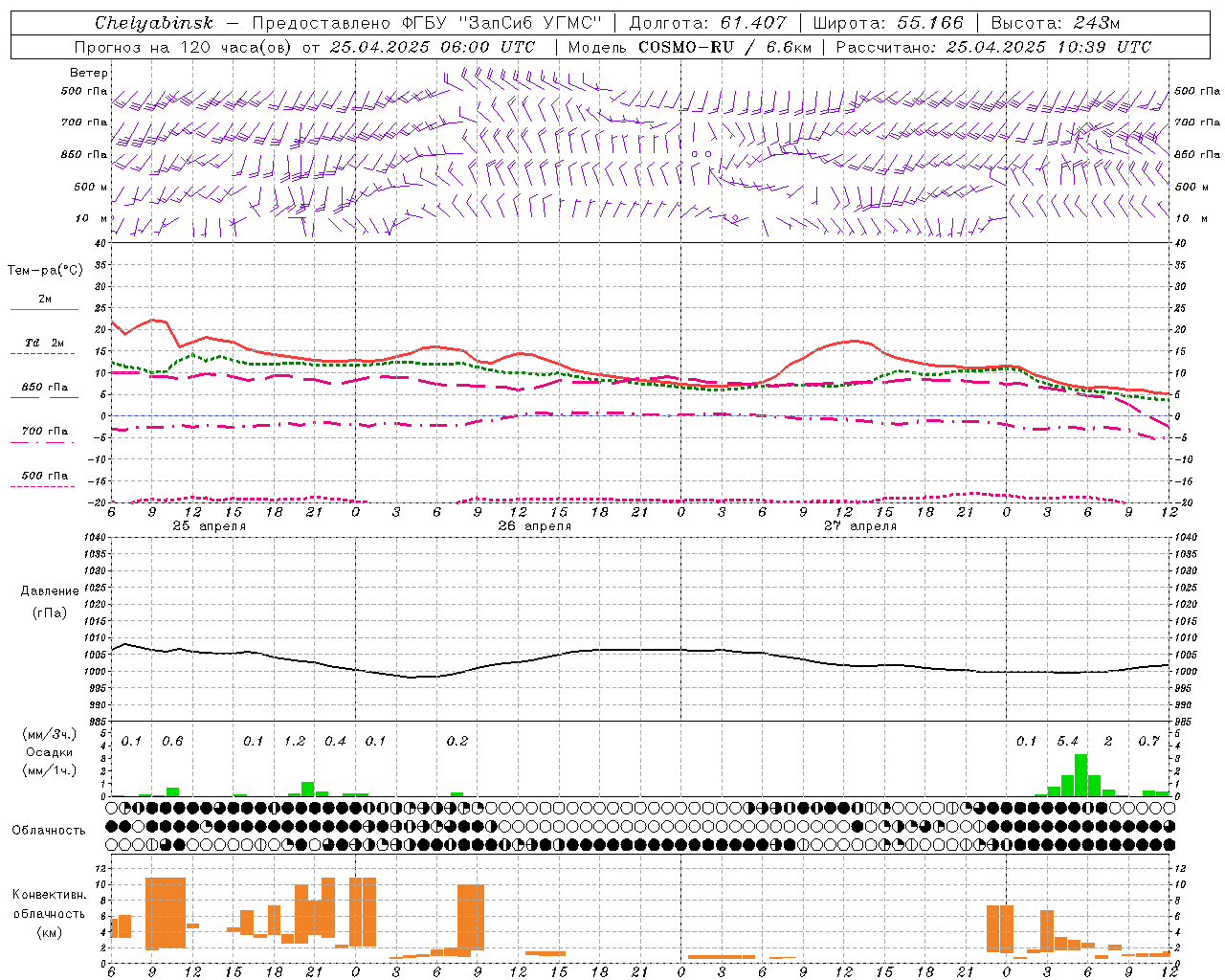
Task: Select the '700 гПа' temperature legend entry
Action: click(44, 434)
